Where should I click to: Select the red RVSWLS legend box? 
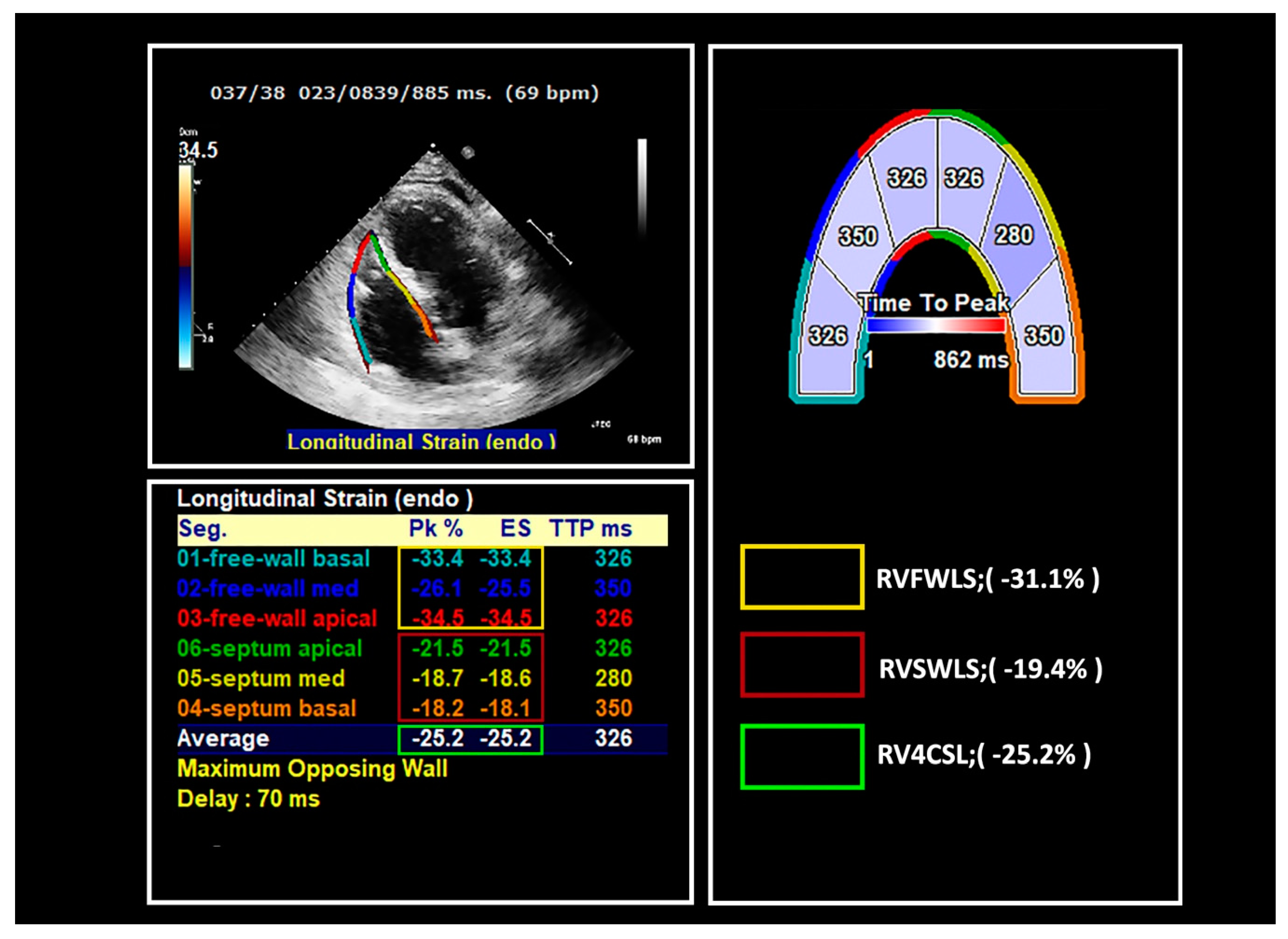click(x=802, y=665)
